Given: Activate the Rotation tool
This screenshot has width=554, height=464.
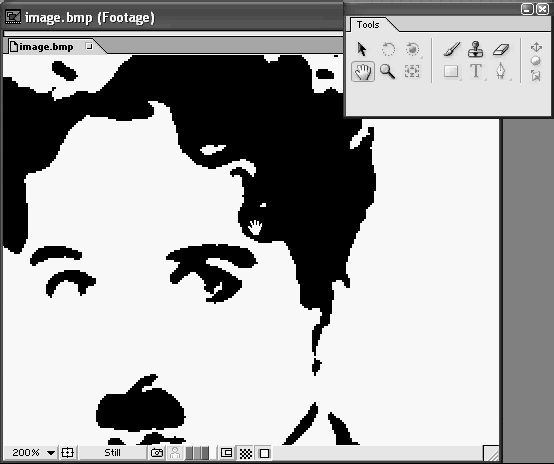Looking at the screenshot, I should [x=388, y=49].
